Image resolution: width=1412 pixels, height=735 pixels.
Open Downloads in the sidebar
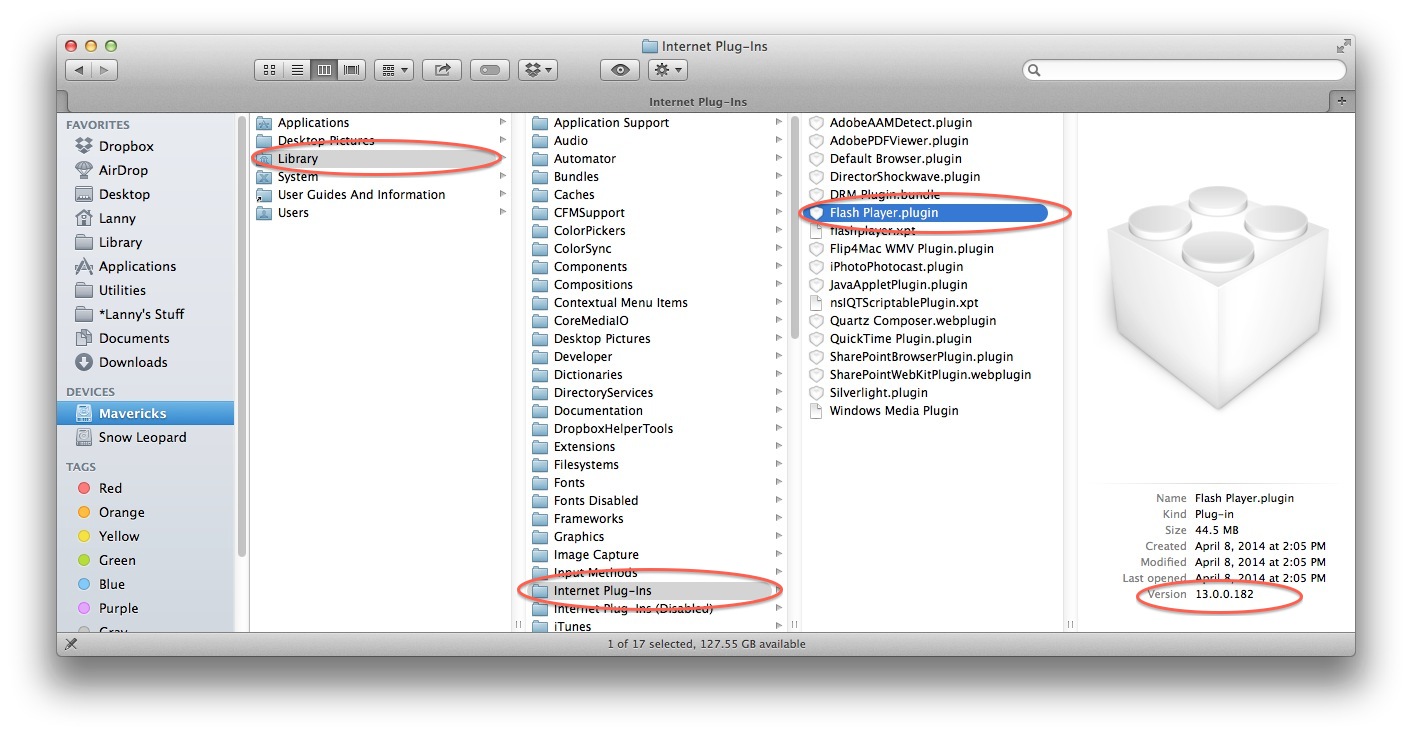coord(133,362)
